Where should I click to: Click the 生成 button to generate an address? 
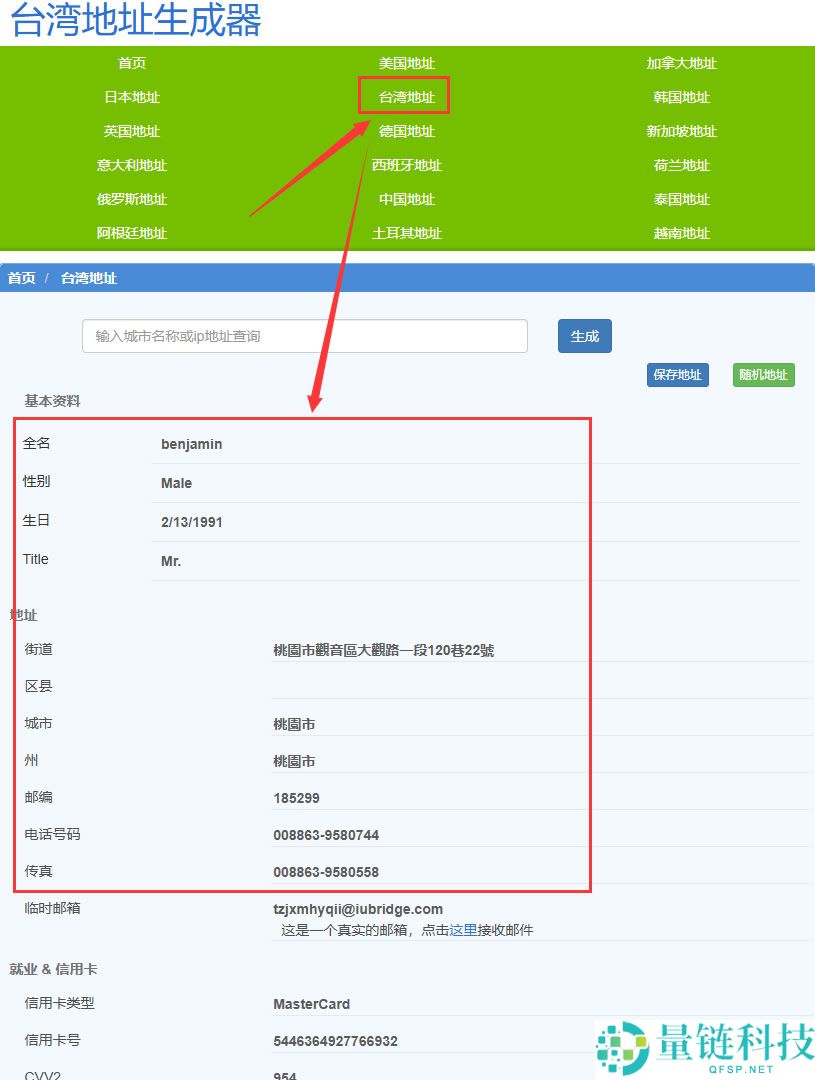click(x=584, y=336)
